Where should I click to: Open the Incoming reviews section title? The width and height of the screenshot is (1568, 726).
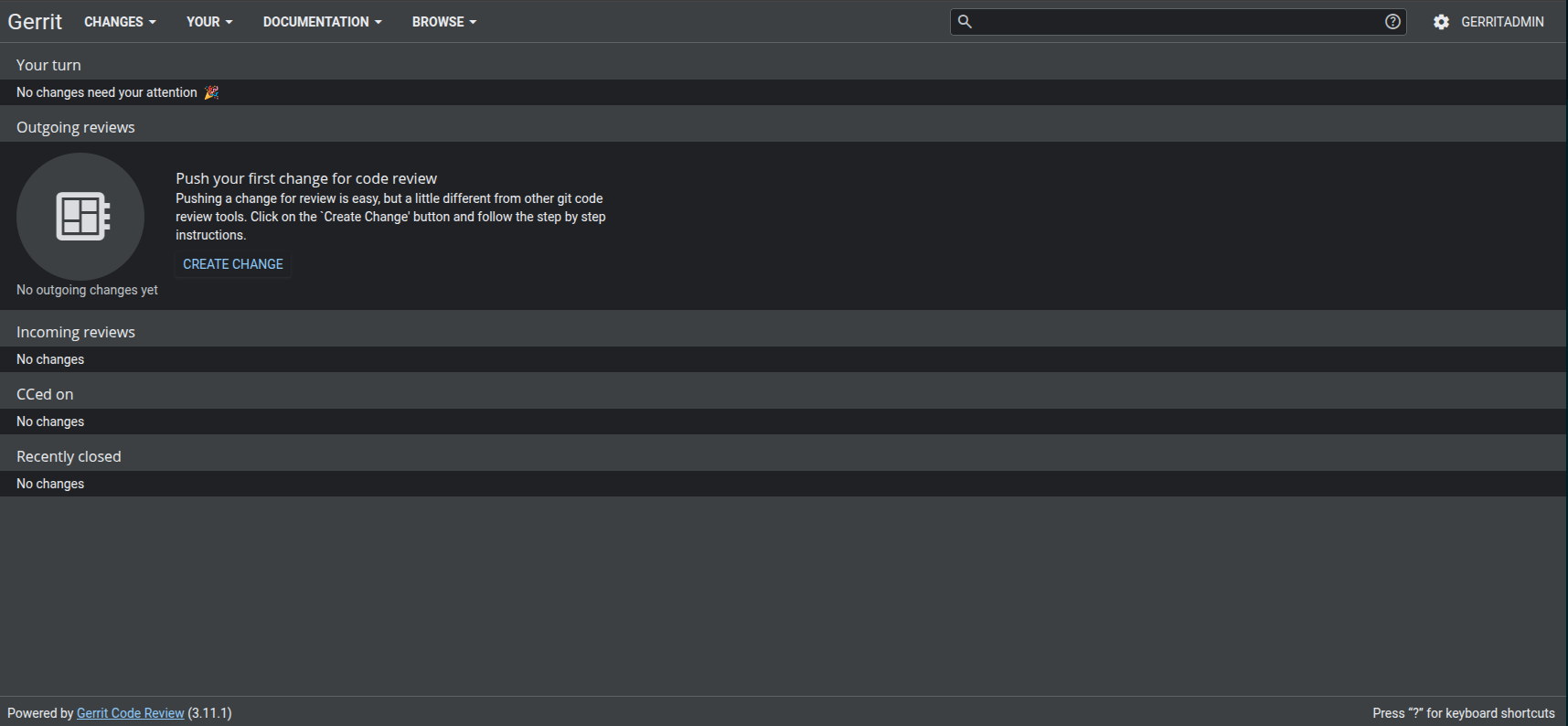click(76, 332)
